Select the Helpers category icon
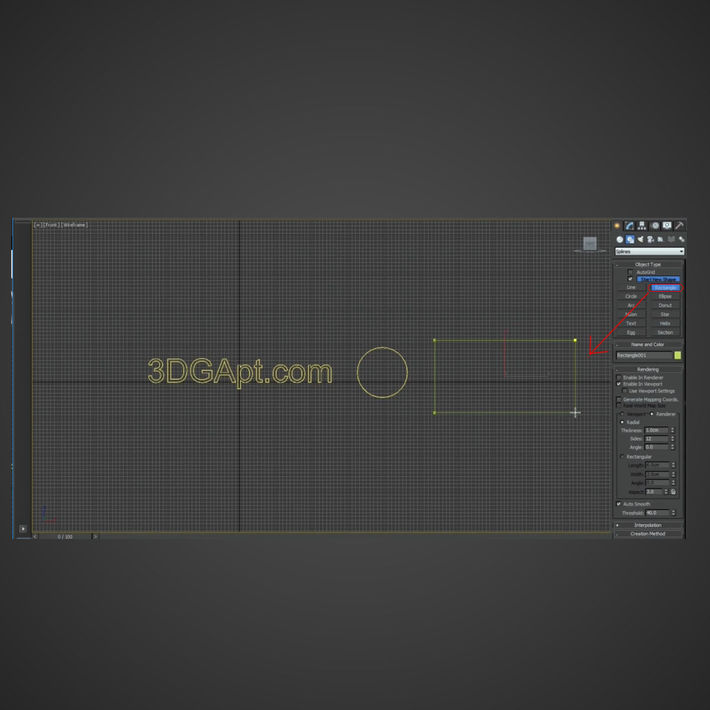Viewport: 710px width, 710px height. click(x=661, y=239)
